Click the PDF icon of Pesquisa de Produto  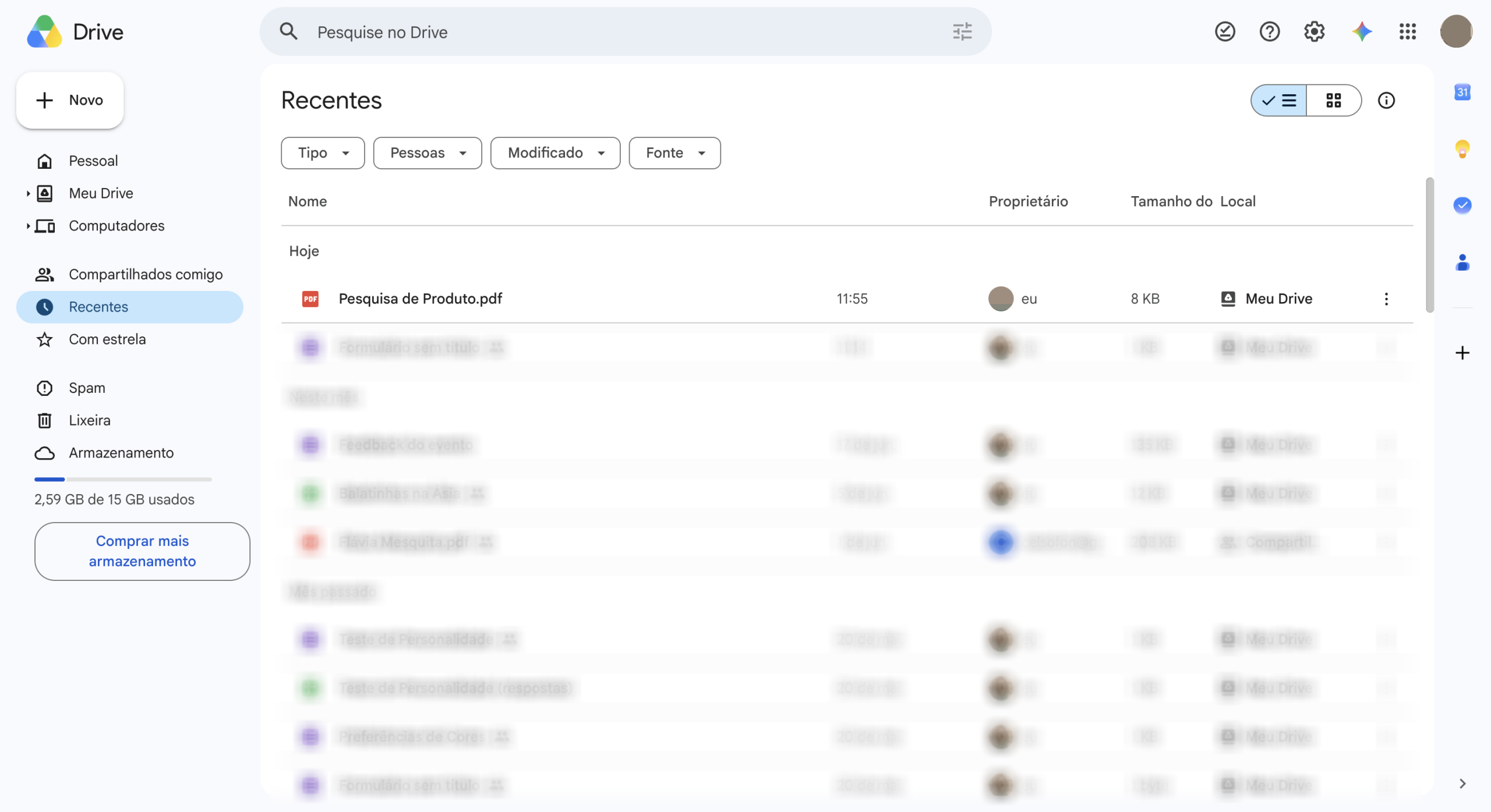[x=310, y=299]
